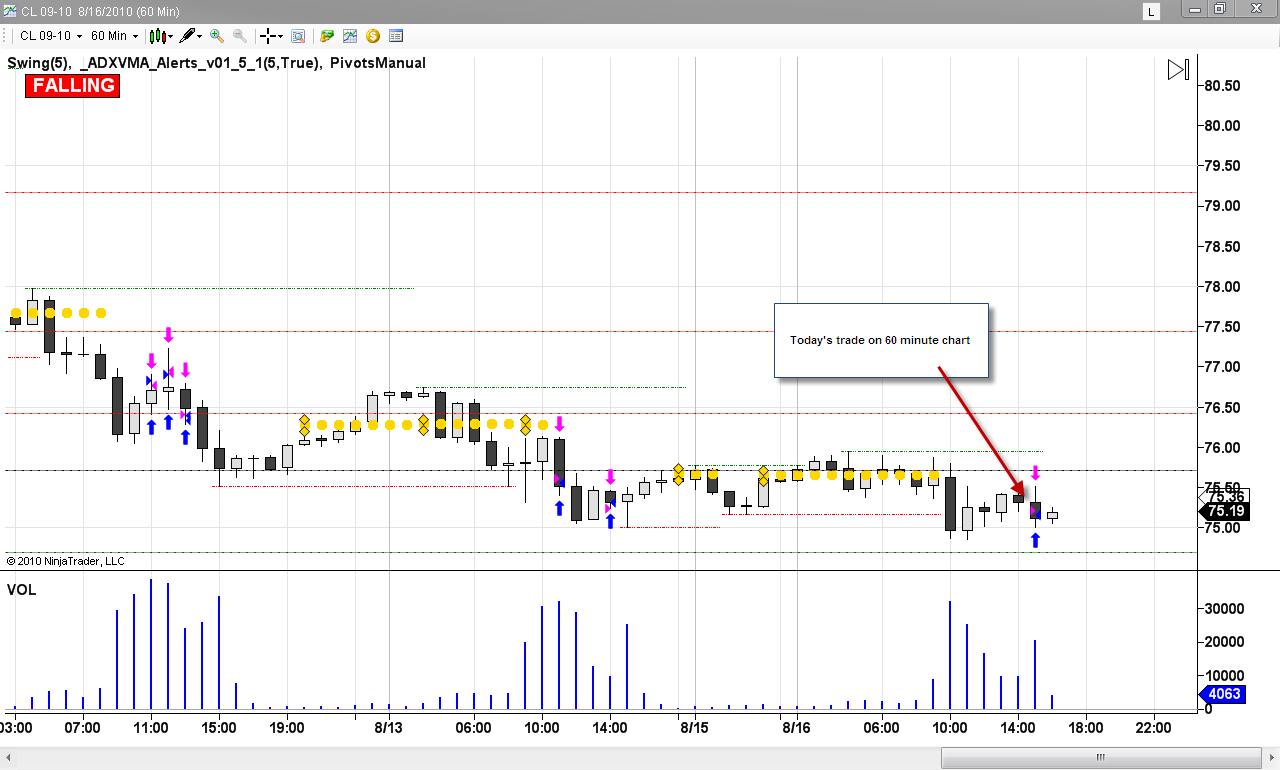This screenshot has width=1280, height=770.
Task: Click the VOL panel label
Action: 22,590
